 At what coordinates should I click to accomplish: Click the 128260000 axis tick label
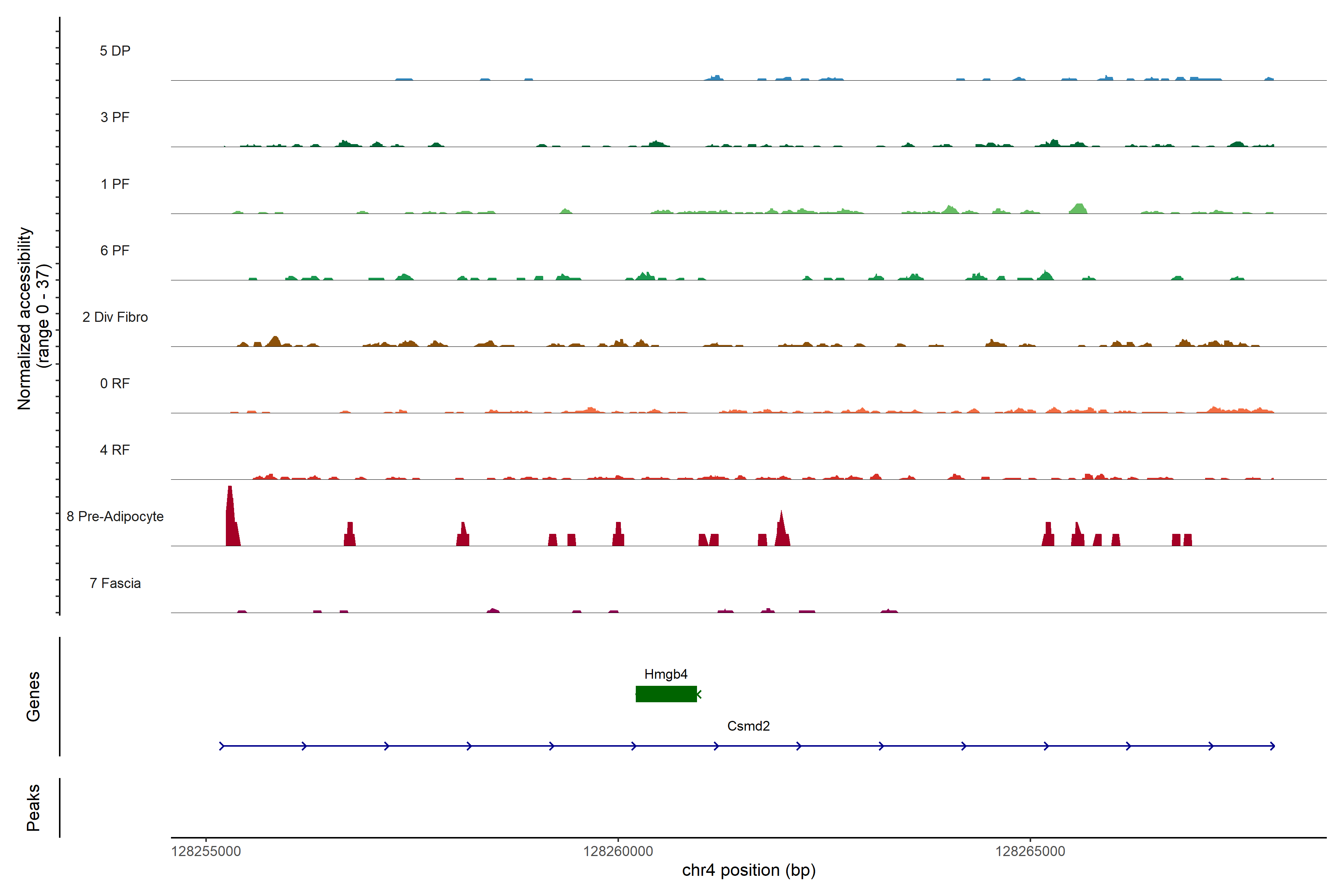618,852
